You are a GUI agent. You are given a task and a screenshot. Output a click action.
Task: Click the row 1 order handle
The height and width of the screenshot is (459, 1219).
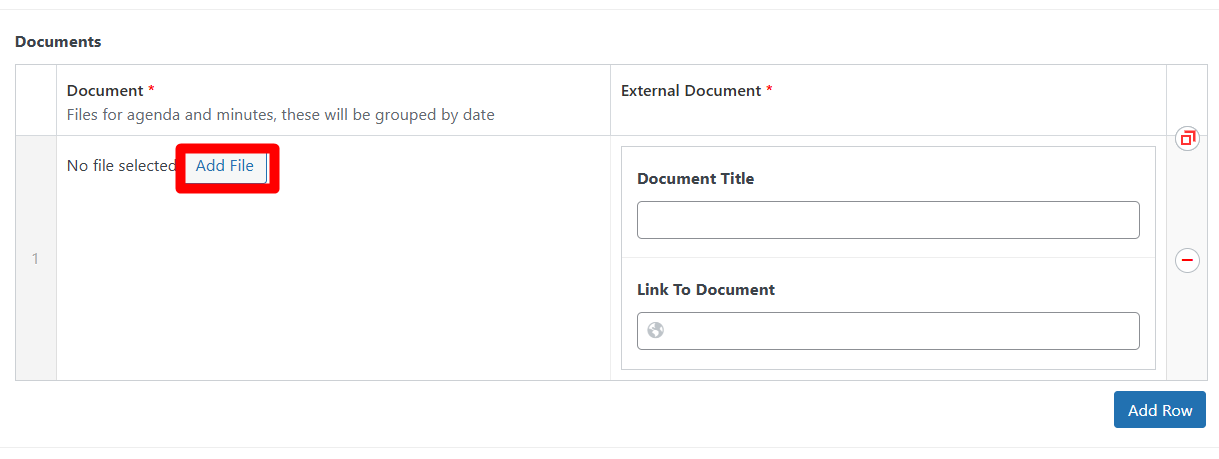(35, 259)
